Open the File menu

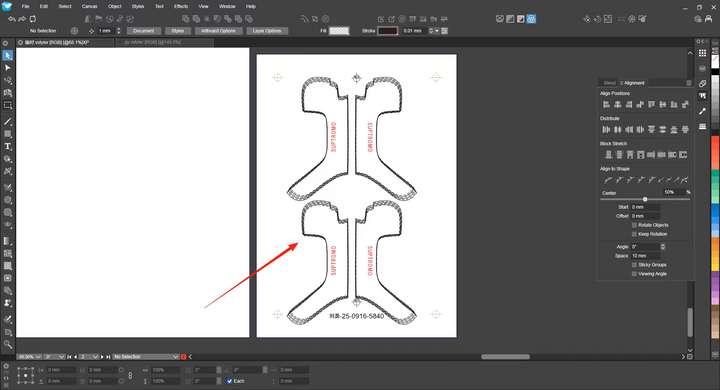25,6
